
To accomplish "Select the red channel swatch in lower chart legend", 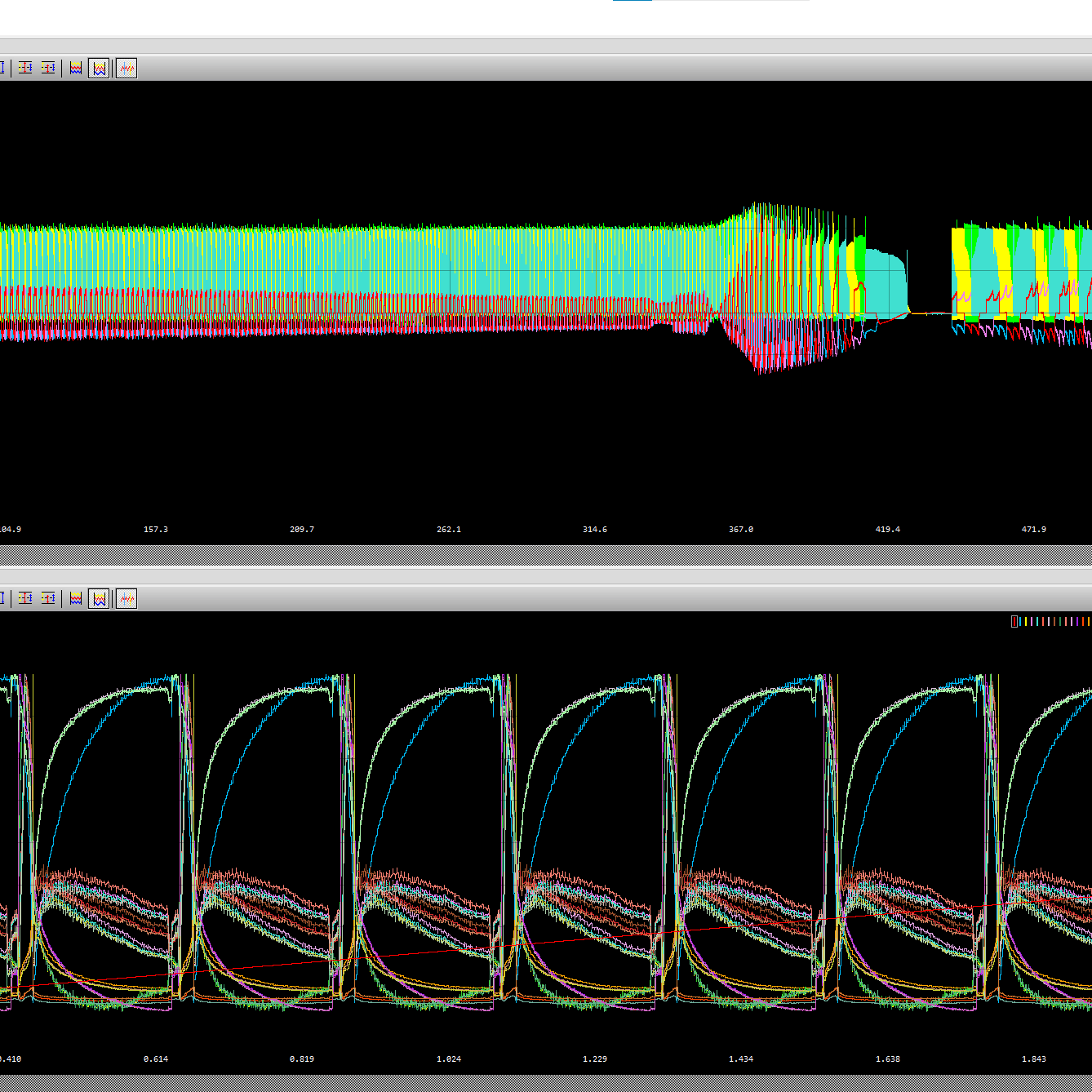I will (1014, 621).
